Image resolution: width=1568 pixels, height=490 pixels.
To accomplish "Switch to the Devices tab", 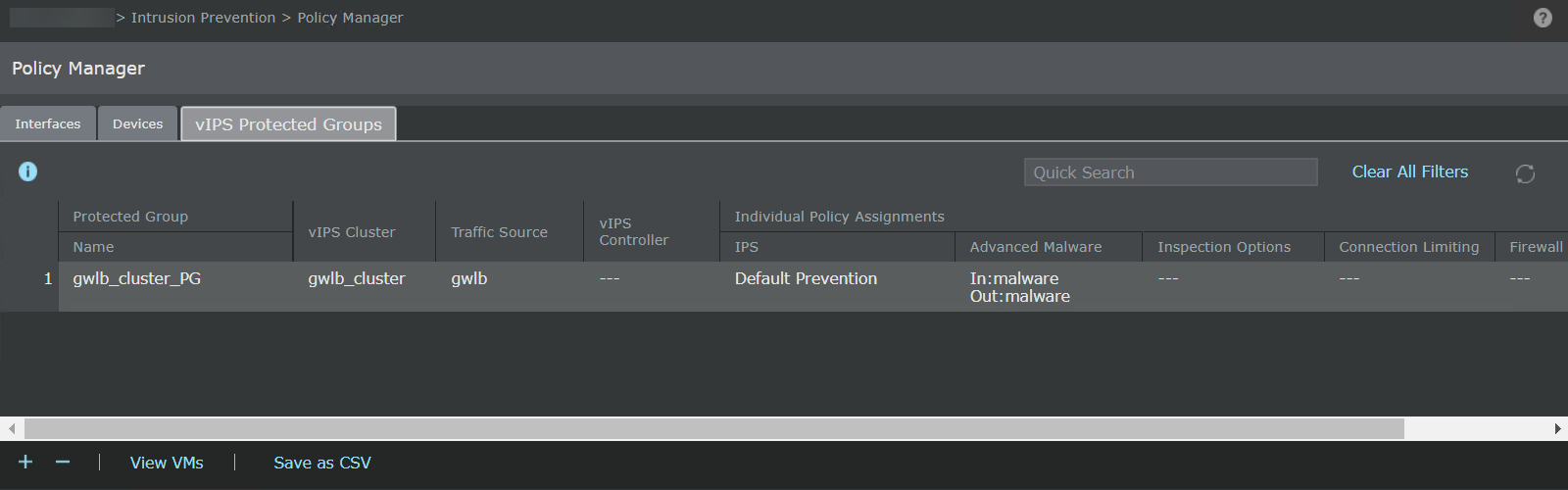I will pos(137,123).
